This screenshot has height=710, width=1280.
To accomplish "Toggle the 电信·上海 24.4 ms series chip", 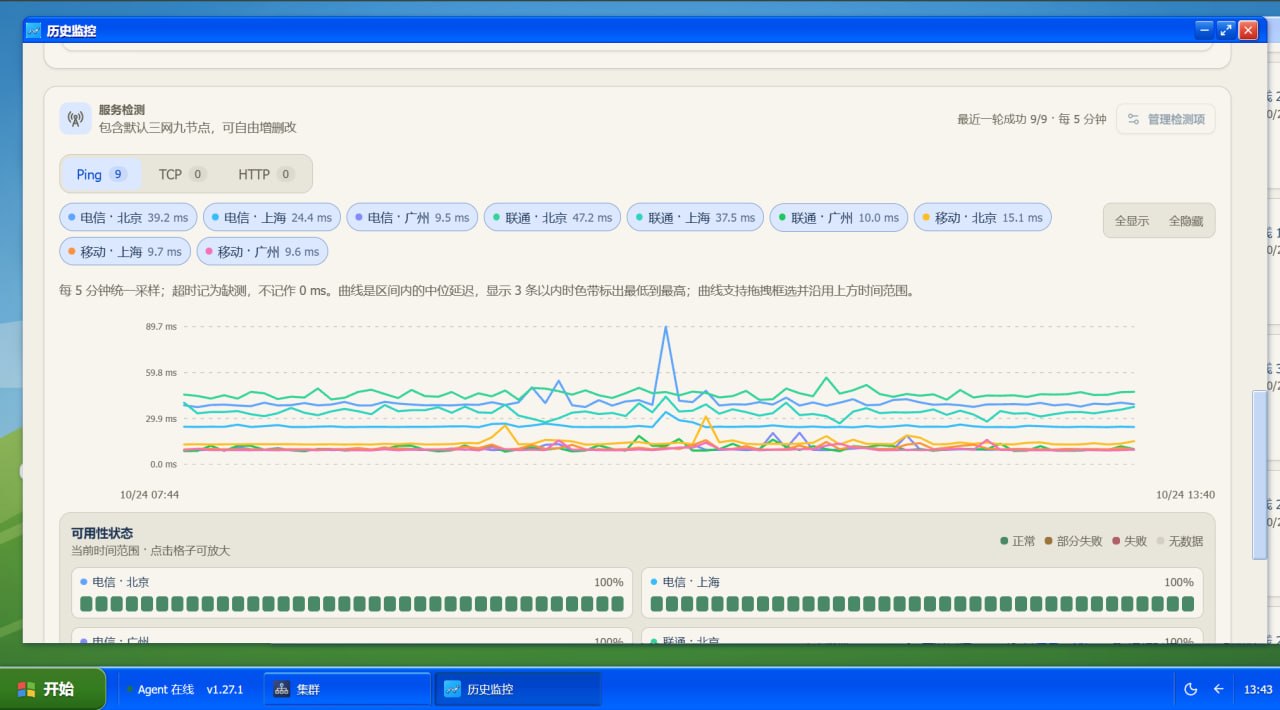I will (x=272, y=217).
